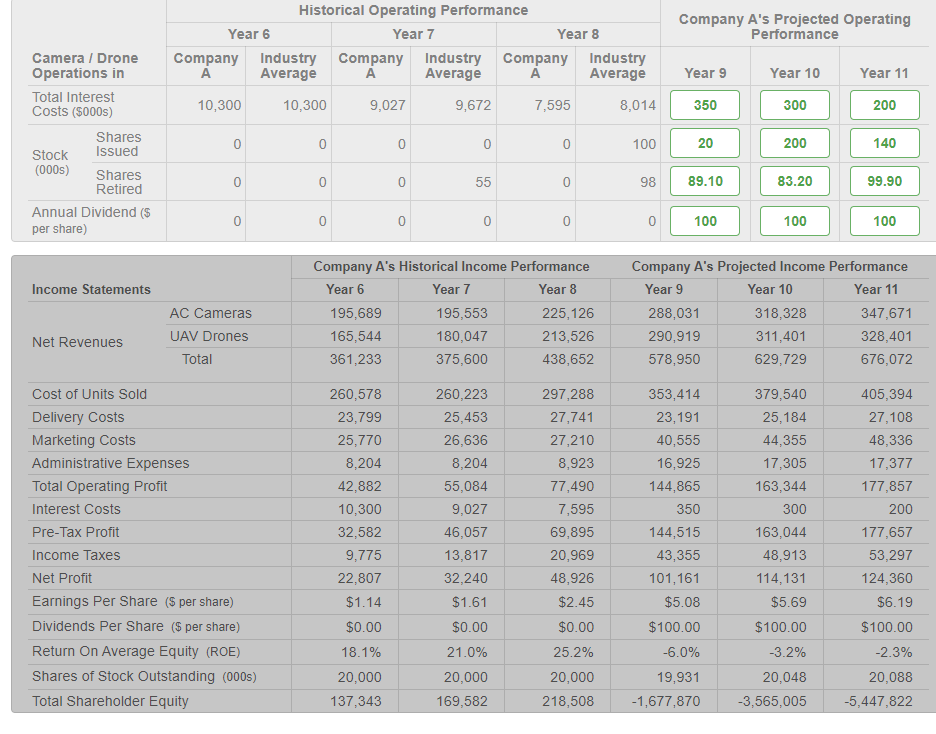Select the Return On Average Equity label
This screenshot has width=936, height=734.
point(136,652)
